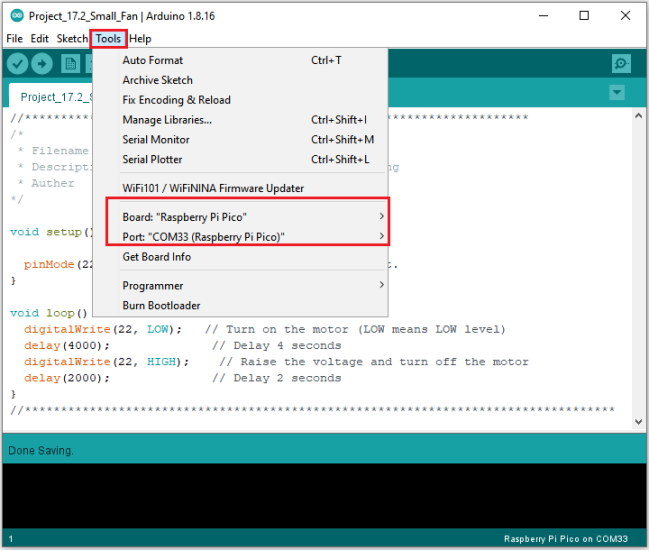Click the delay(4000); code line
650x551 pixels.
(67, 345)
